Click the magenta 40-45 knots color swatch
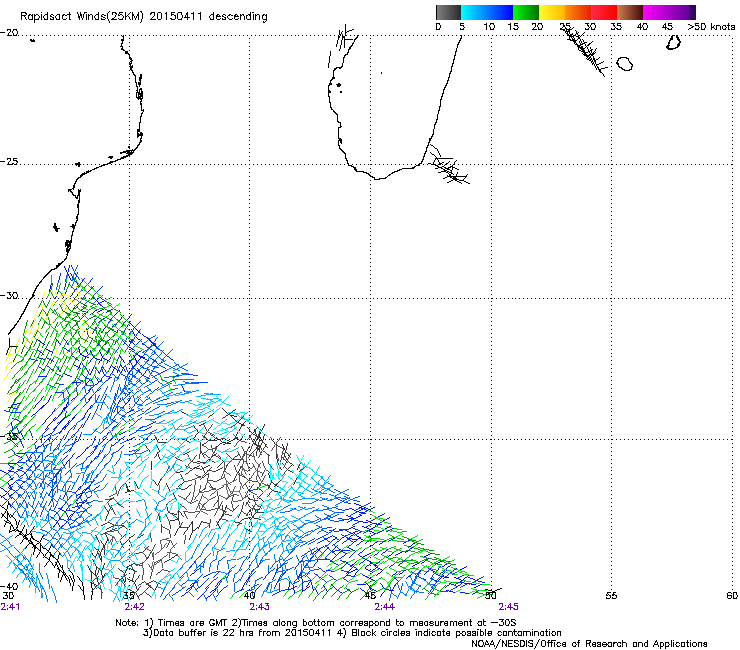Image resolution: width=740 pixels, height=650 pixels. click(x=656, y=12)
